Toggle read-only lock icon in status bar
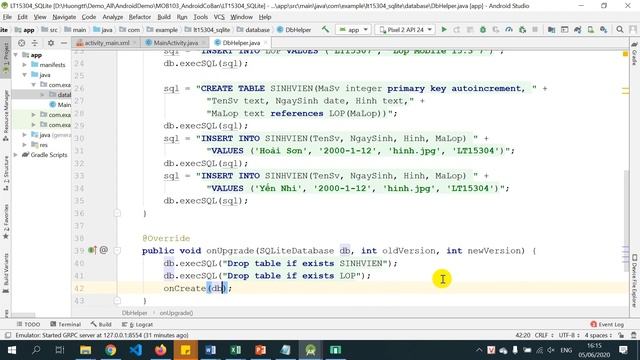This screenshot has width=640, height=360. tap(621, 335)
